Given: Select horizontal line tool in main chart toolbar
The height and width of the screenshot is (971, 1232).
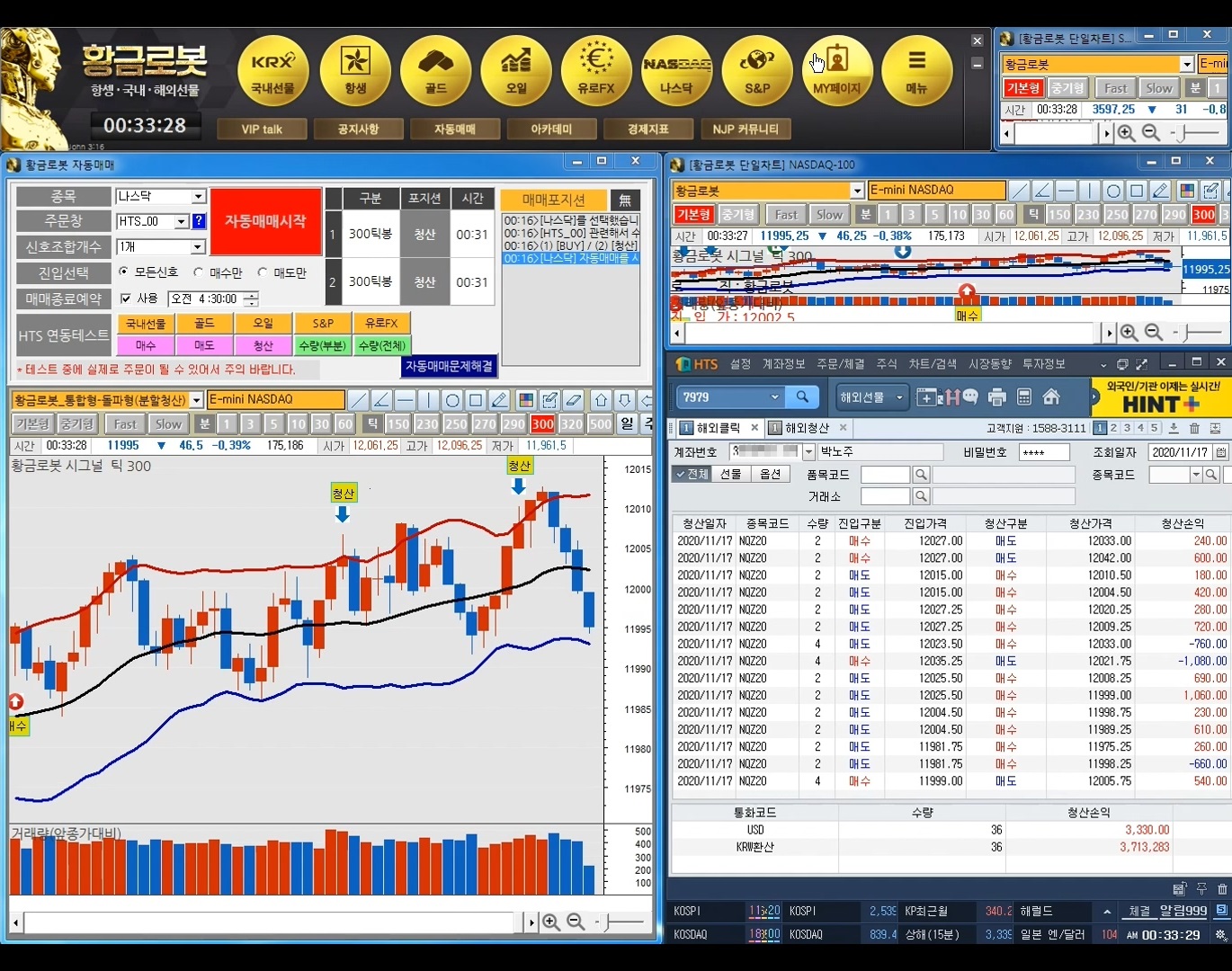Looking at the screenshot, I should (406, 400).
